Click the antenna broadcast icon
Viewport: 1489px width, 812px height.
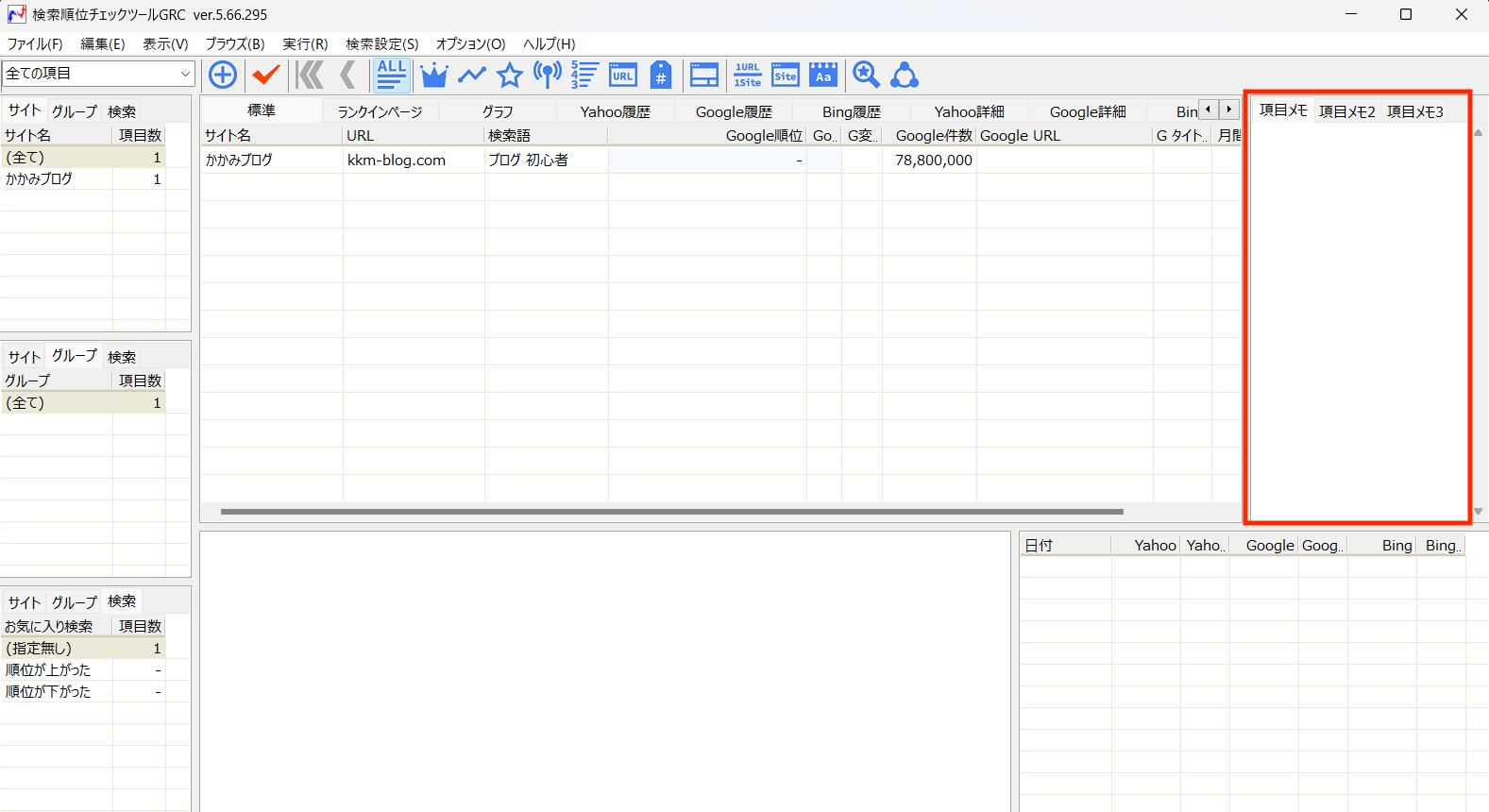548,75
